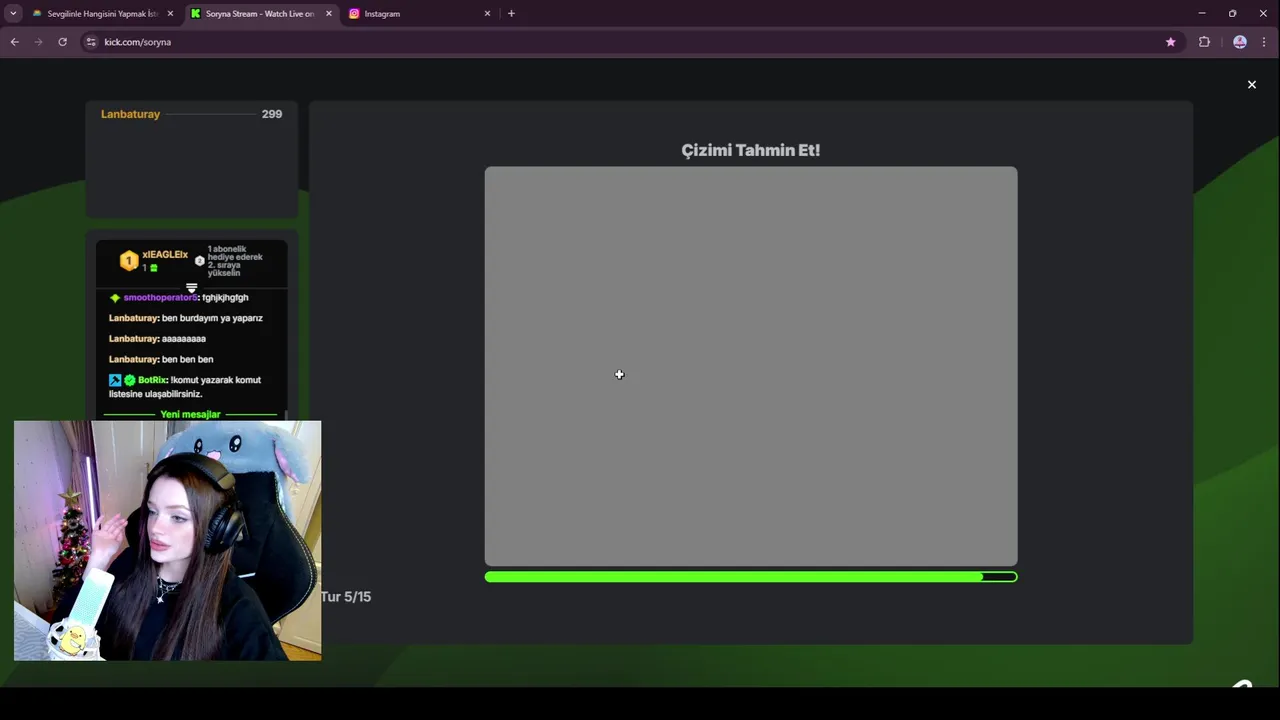The width and height of the screenshot is (1280, 720).
Task: Click the Tur 5/15 round counter
Action: pyautogui.click(x=346, y=597)
